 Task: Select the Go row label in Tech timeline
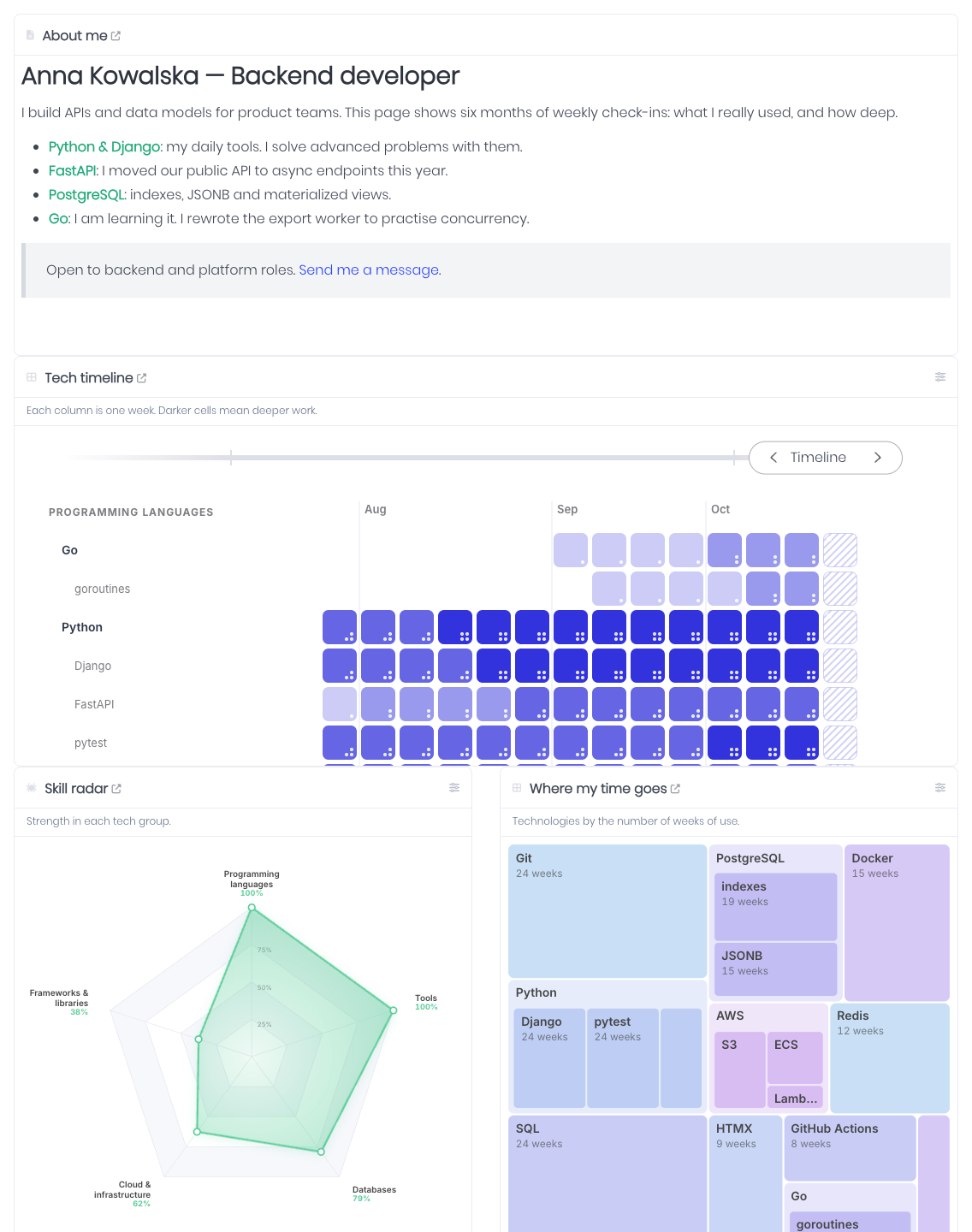pos(70,550)
